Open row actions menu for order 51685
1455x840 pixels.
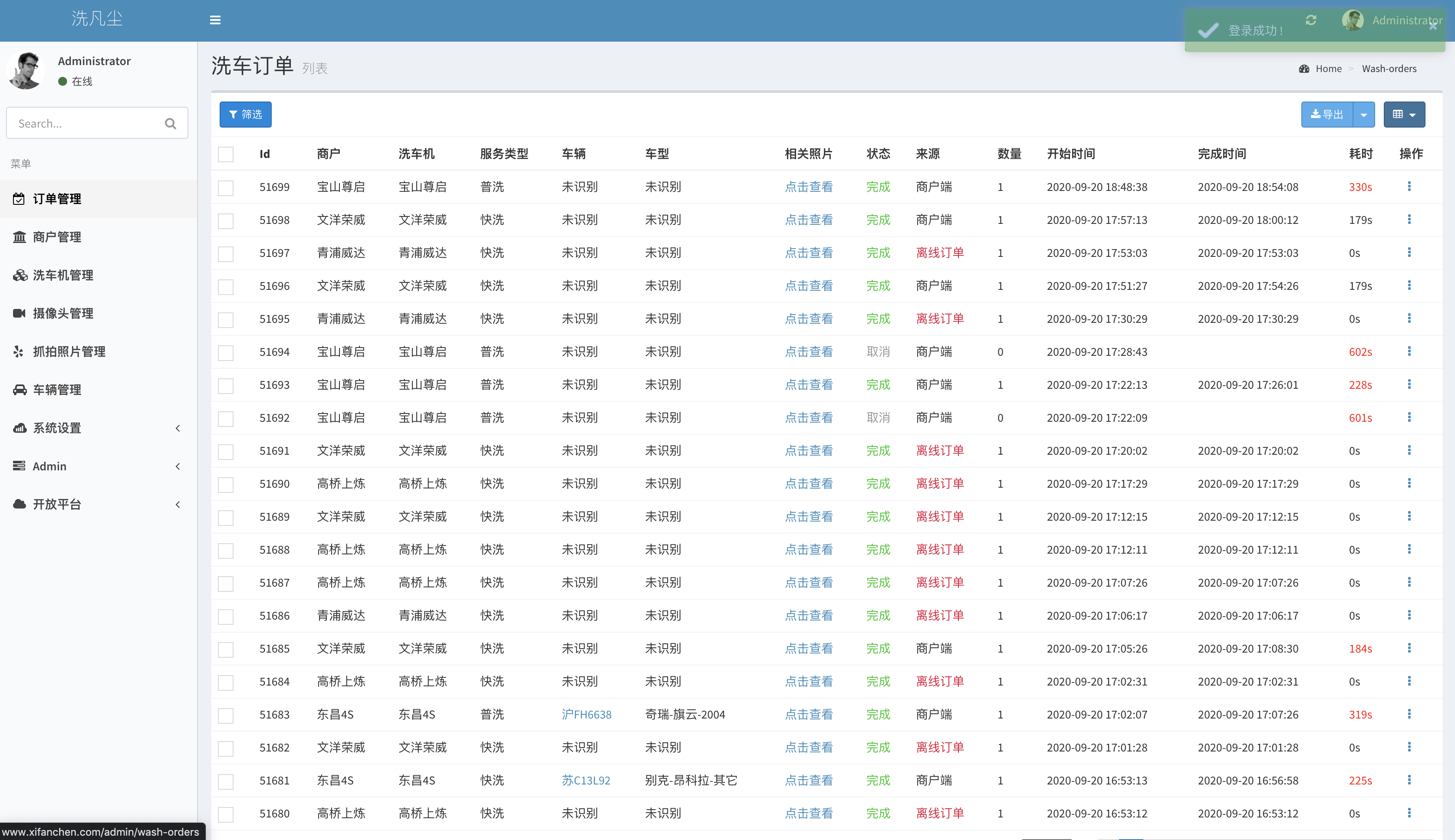tap(1409, 648)
